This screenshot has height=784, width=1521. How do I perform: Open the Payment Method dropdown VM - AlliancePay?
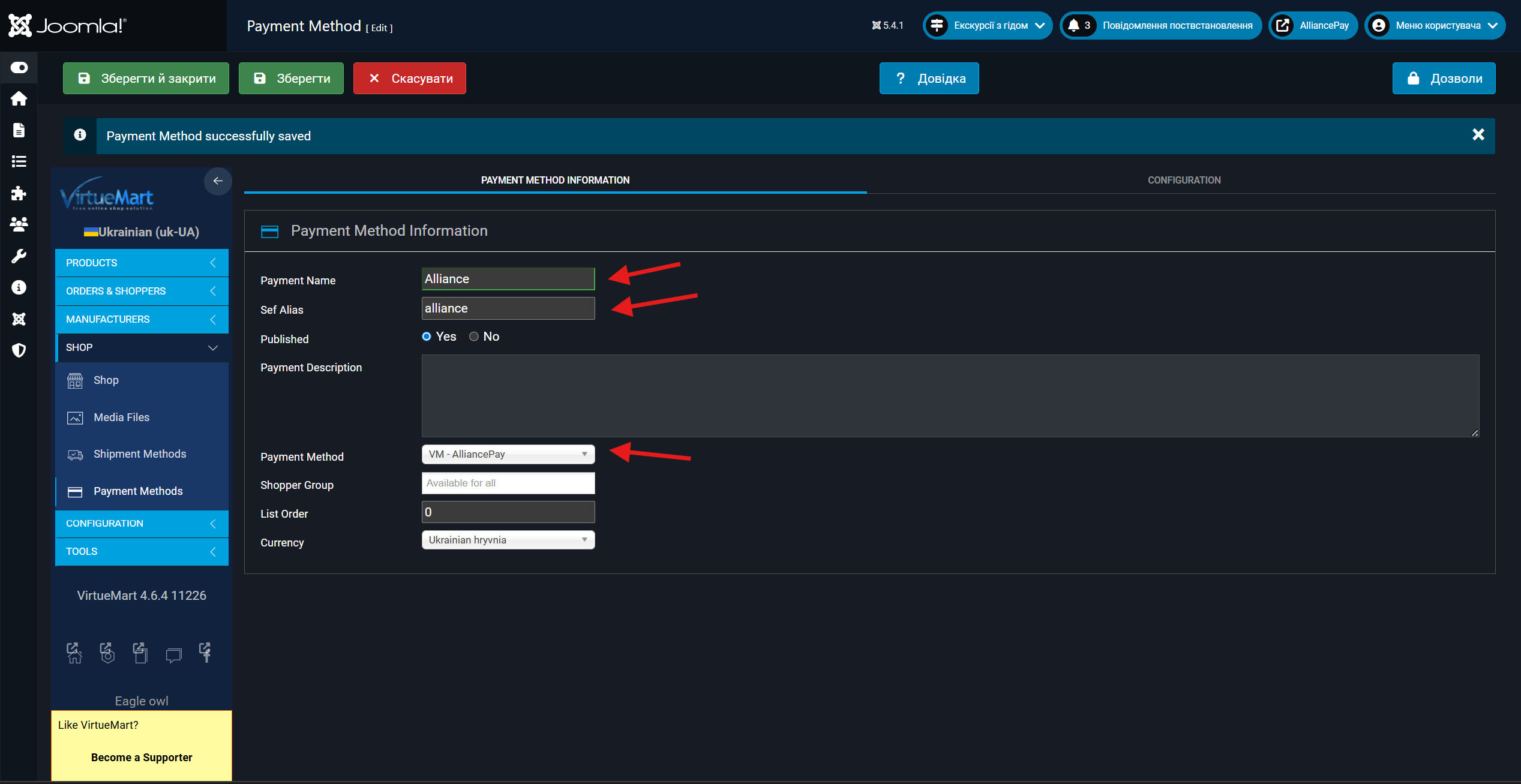coord(508,454)
